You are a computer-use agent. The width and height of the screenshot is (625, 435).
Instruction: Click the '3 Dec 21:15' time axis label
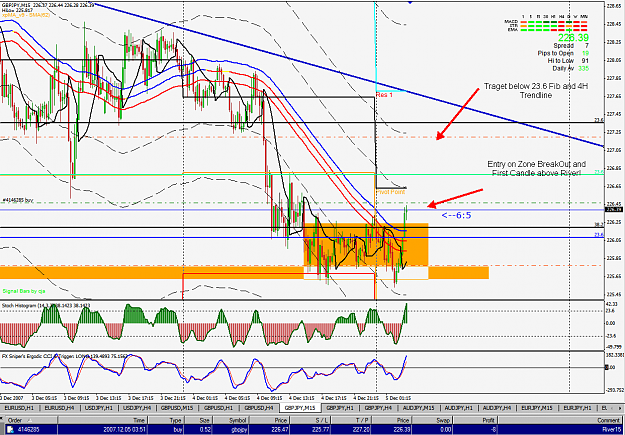pos(173,399)
